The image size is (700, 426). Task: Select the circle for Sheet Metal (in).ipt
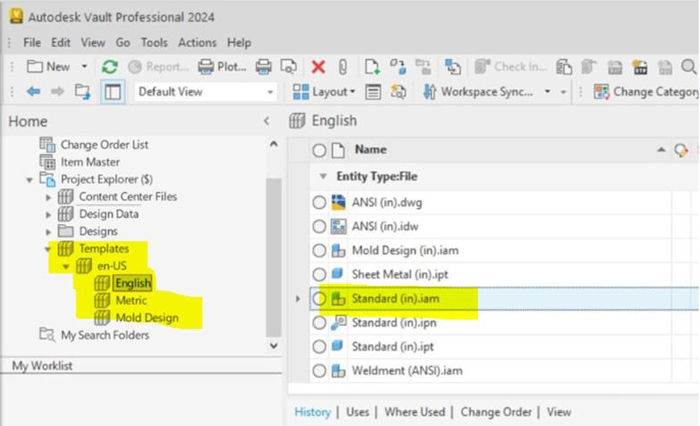coord(319,275)
